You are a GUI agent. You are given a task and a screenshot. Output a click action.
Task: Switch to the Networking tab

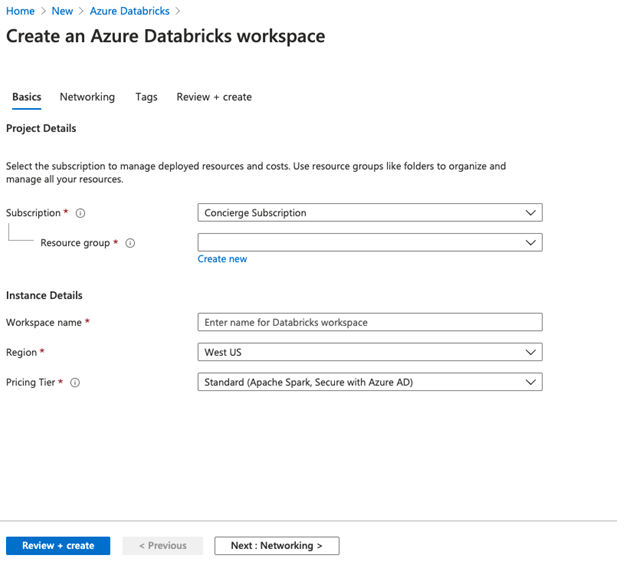pyautogui.click(x=87, y=97)
